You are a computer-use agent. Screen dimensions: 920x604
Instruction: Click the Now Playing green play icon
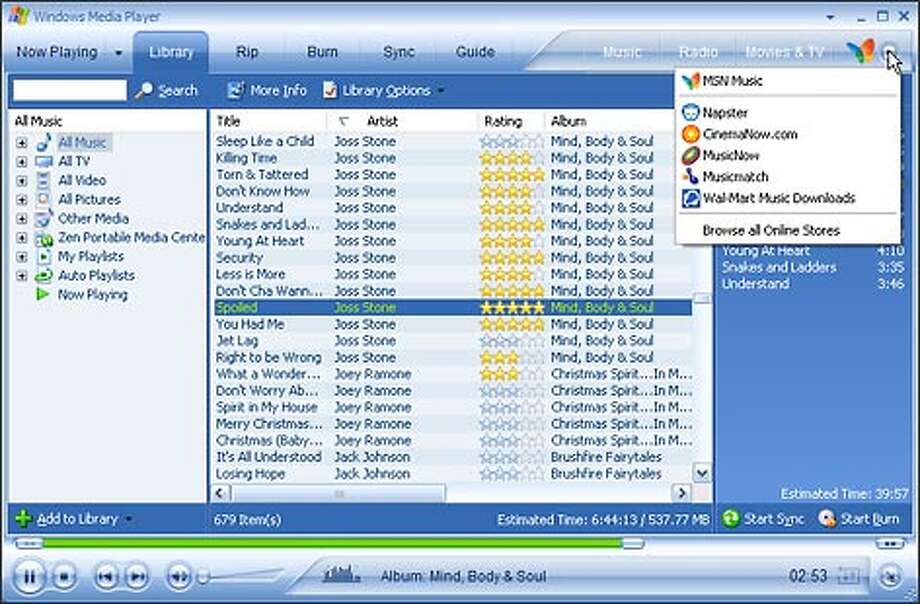point(45,294)
